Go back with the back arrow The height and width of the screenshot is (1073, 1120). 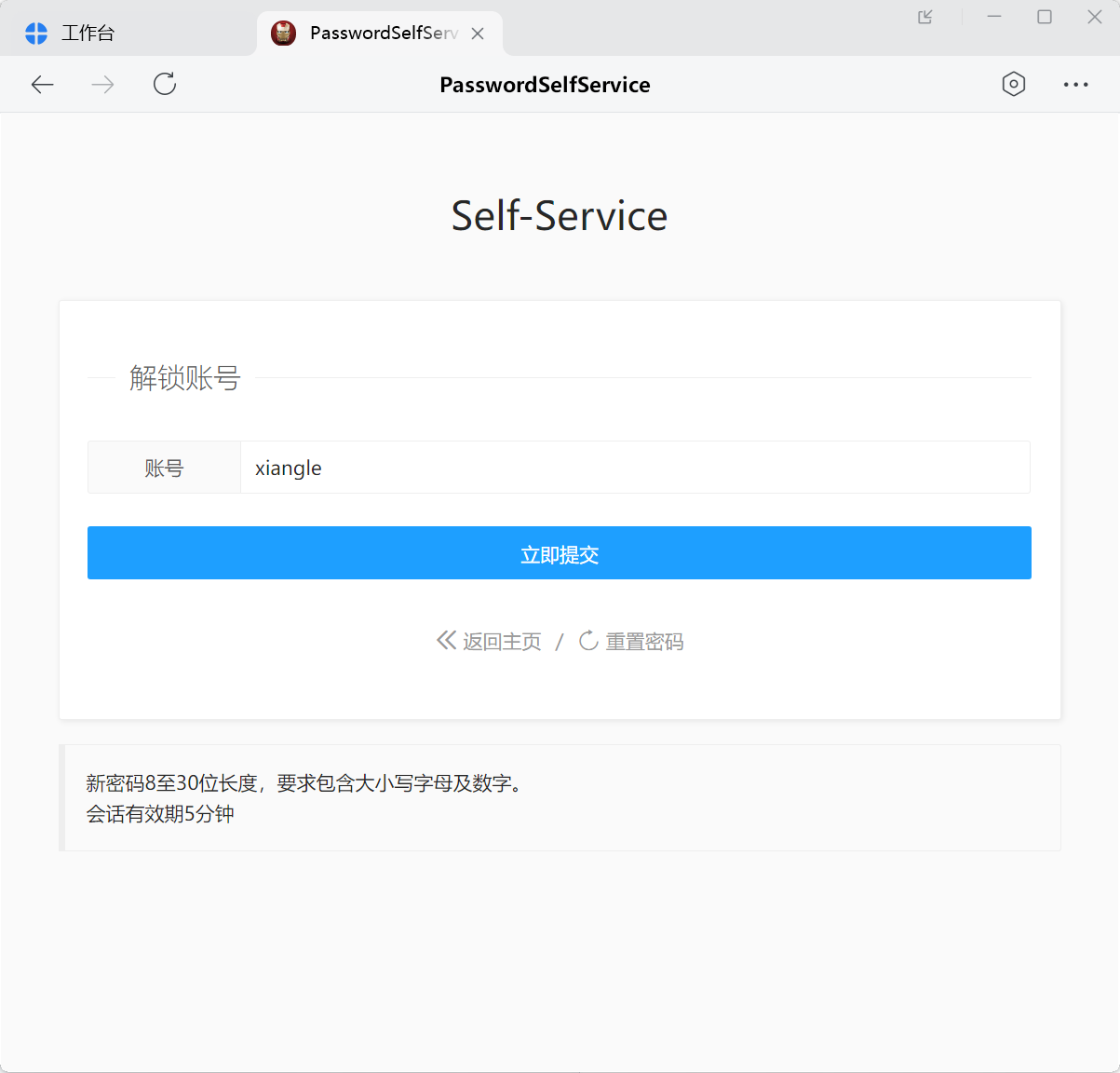coord(43,85)
